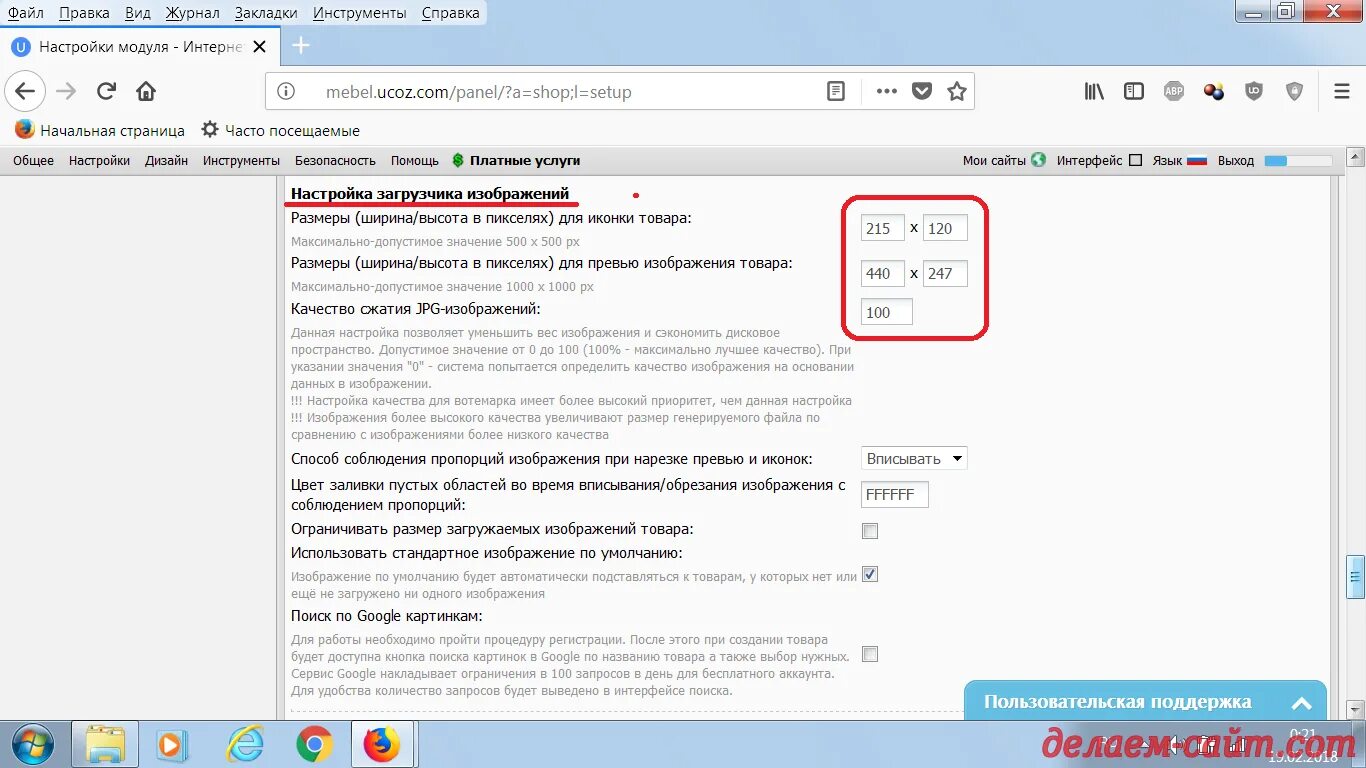Switch to Firefox in the taskbar
Image resolution: width=1366 pixels, height=768 pixels.
382,745
